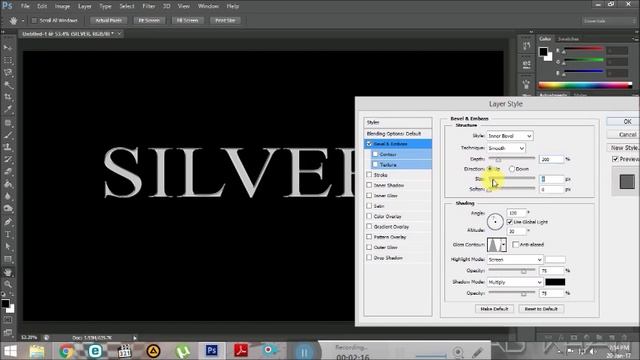This screenshot has width=640, height=360.
Task: Click the Reset to Default button
Action: [541, 309]
